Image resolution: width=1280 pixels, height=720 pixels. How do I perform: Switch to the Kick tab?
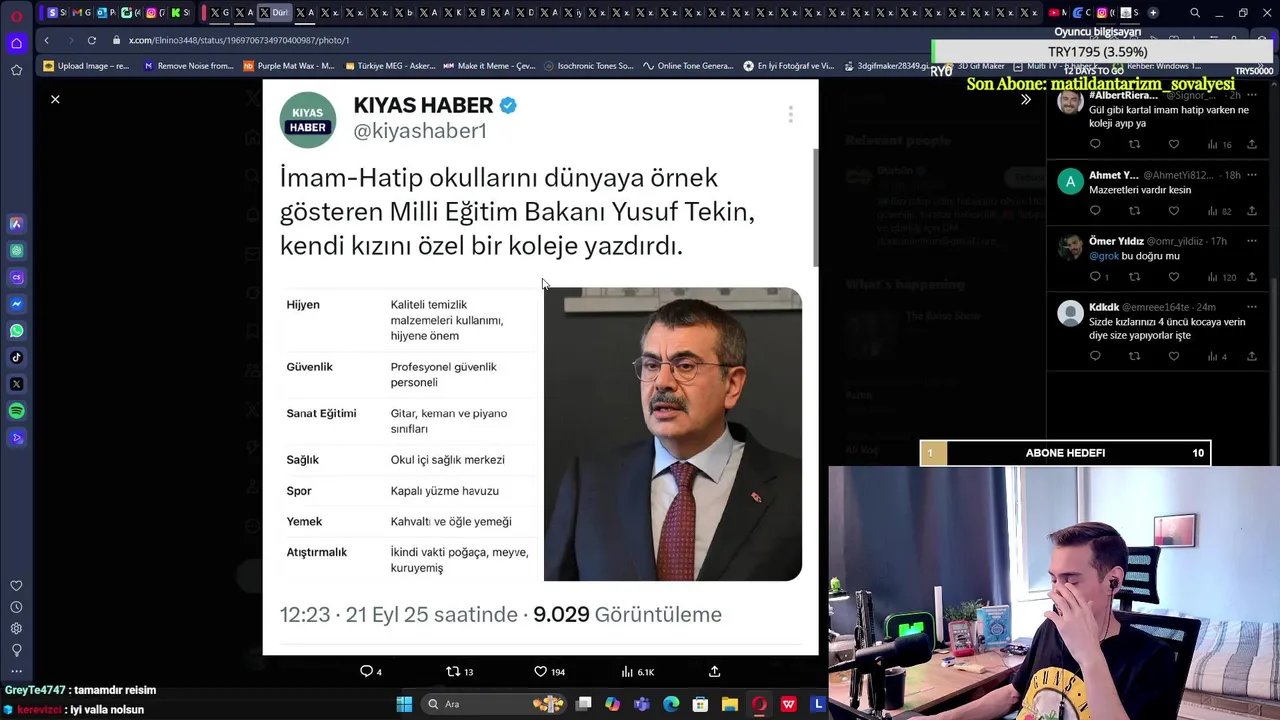181,12
